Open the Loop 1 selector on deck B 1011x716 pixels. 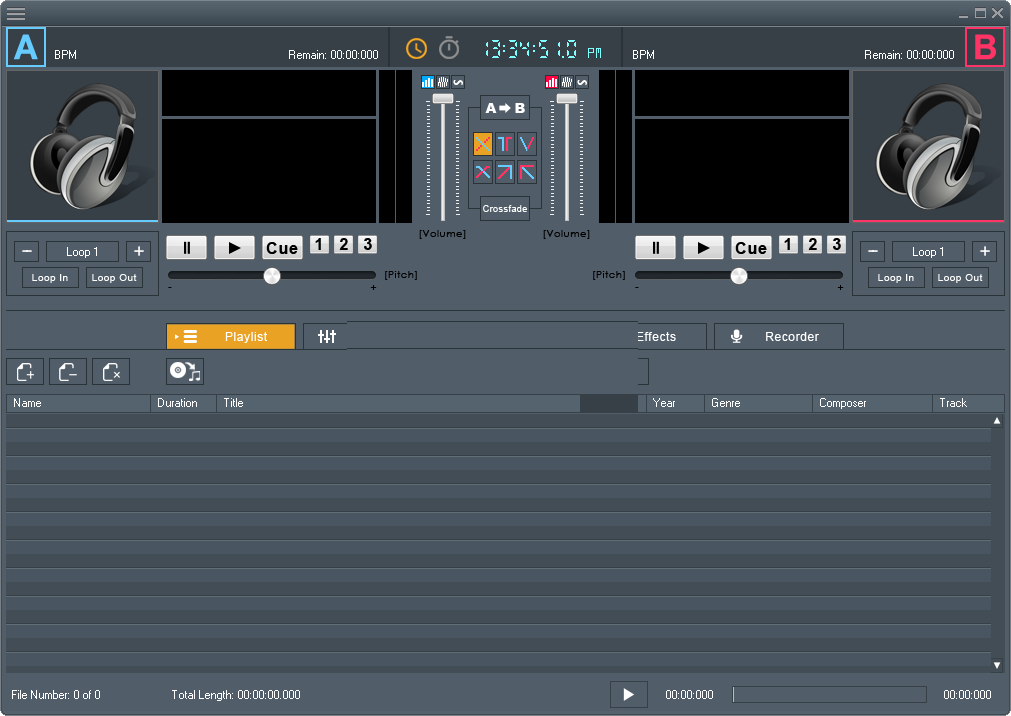(928, 251)
